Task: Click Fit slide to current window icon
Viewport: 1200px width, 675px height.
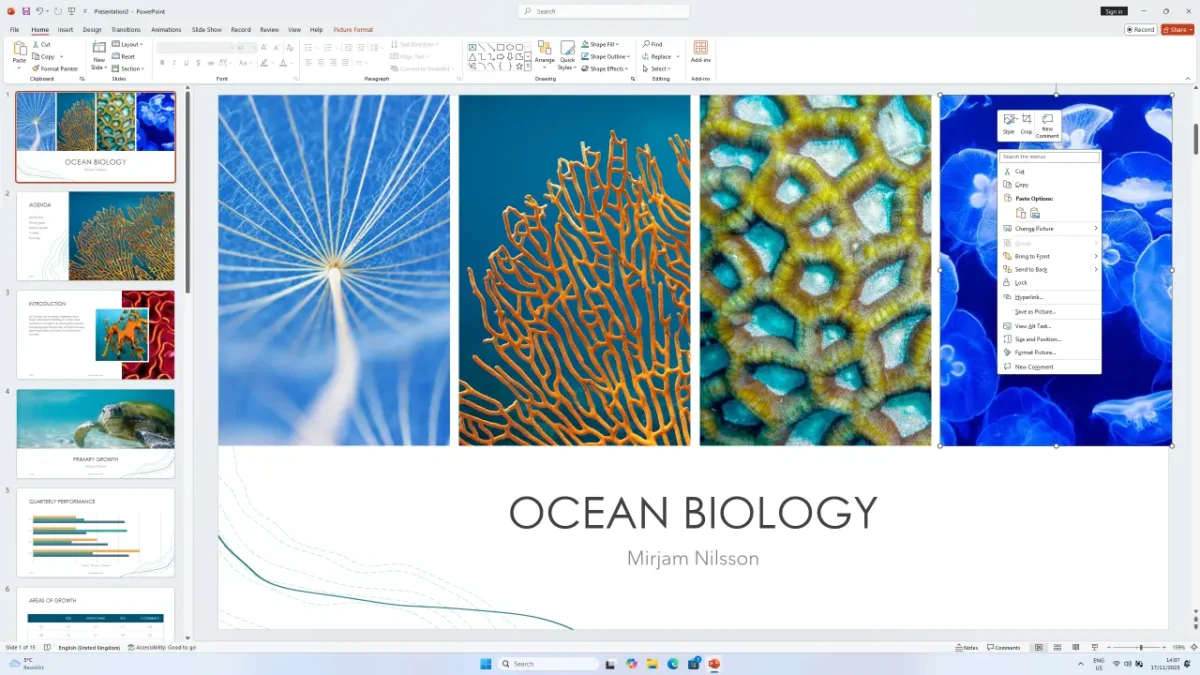Action: click(x=1191, y=648)
